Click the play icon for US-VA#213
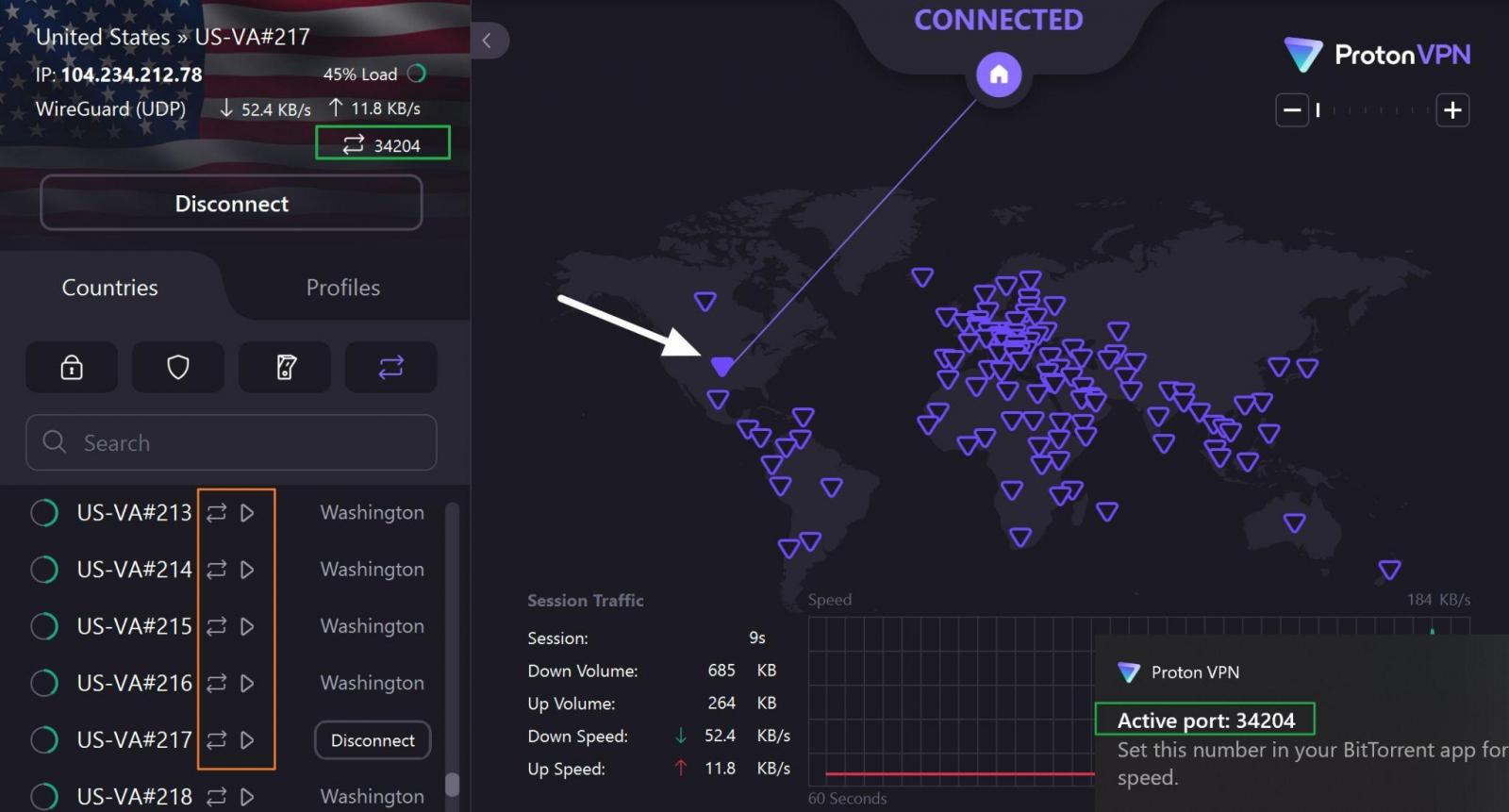 247,513
